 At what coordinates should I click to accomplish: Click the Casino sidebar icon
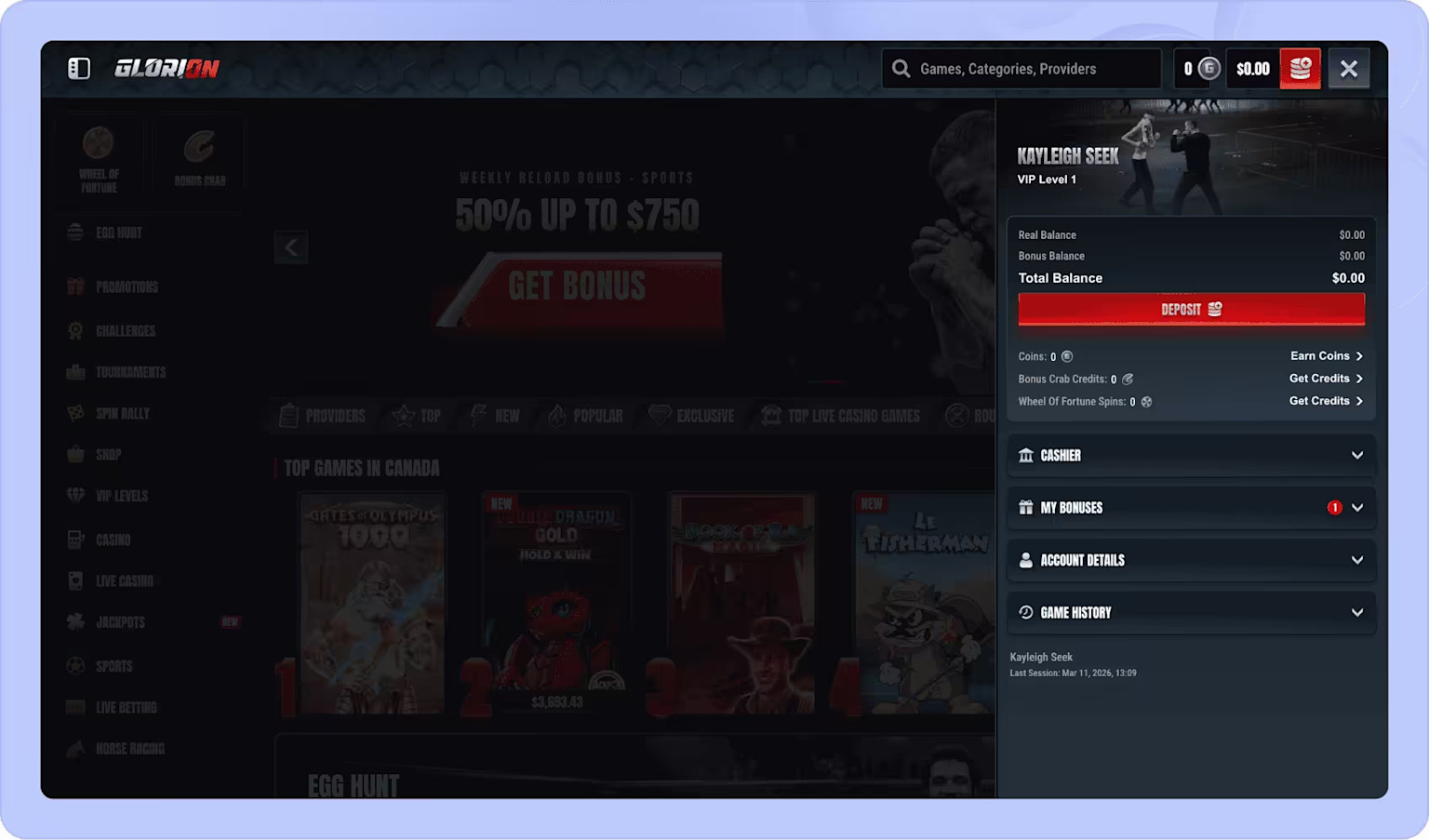[75, 540]
